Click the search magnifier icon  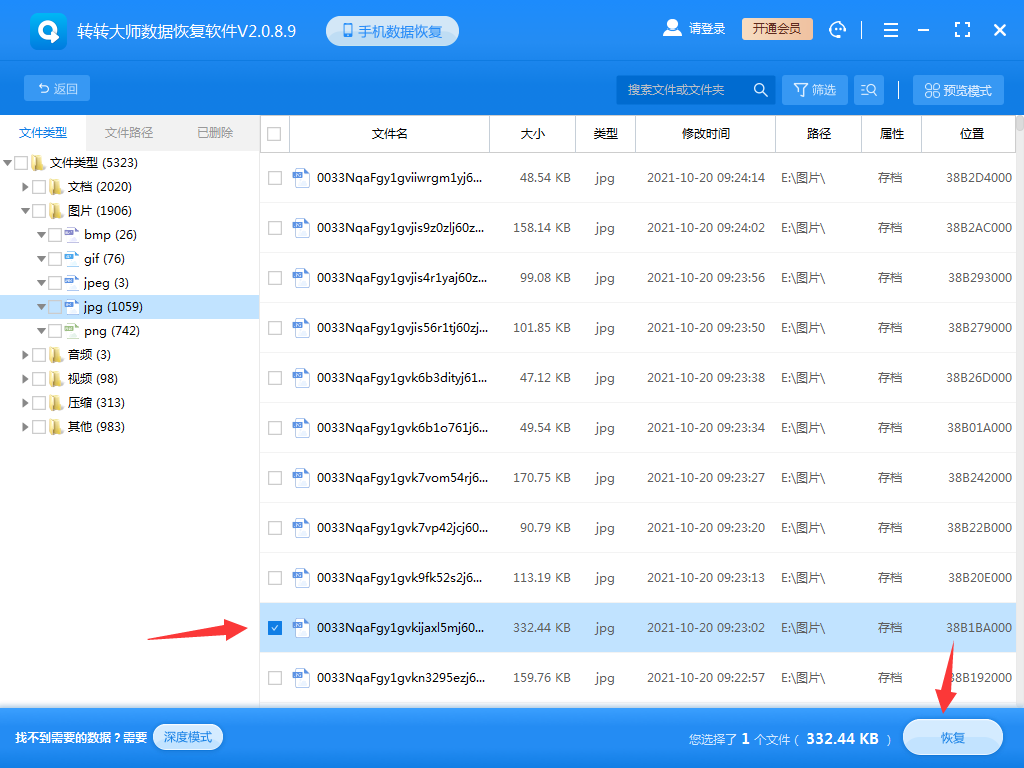[760, 89]
